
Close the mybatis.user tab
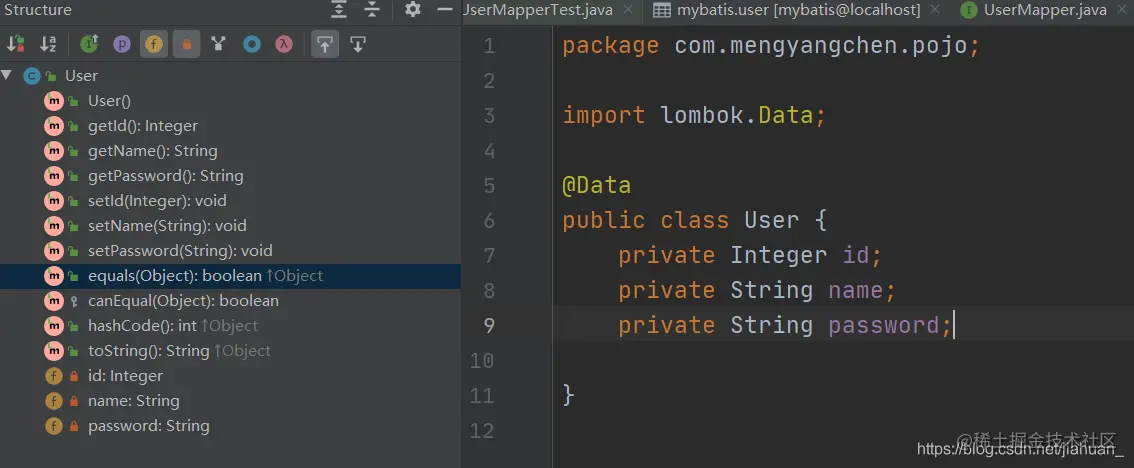935,10
